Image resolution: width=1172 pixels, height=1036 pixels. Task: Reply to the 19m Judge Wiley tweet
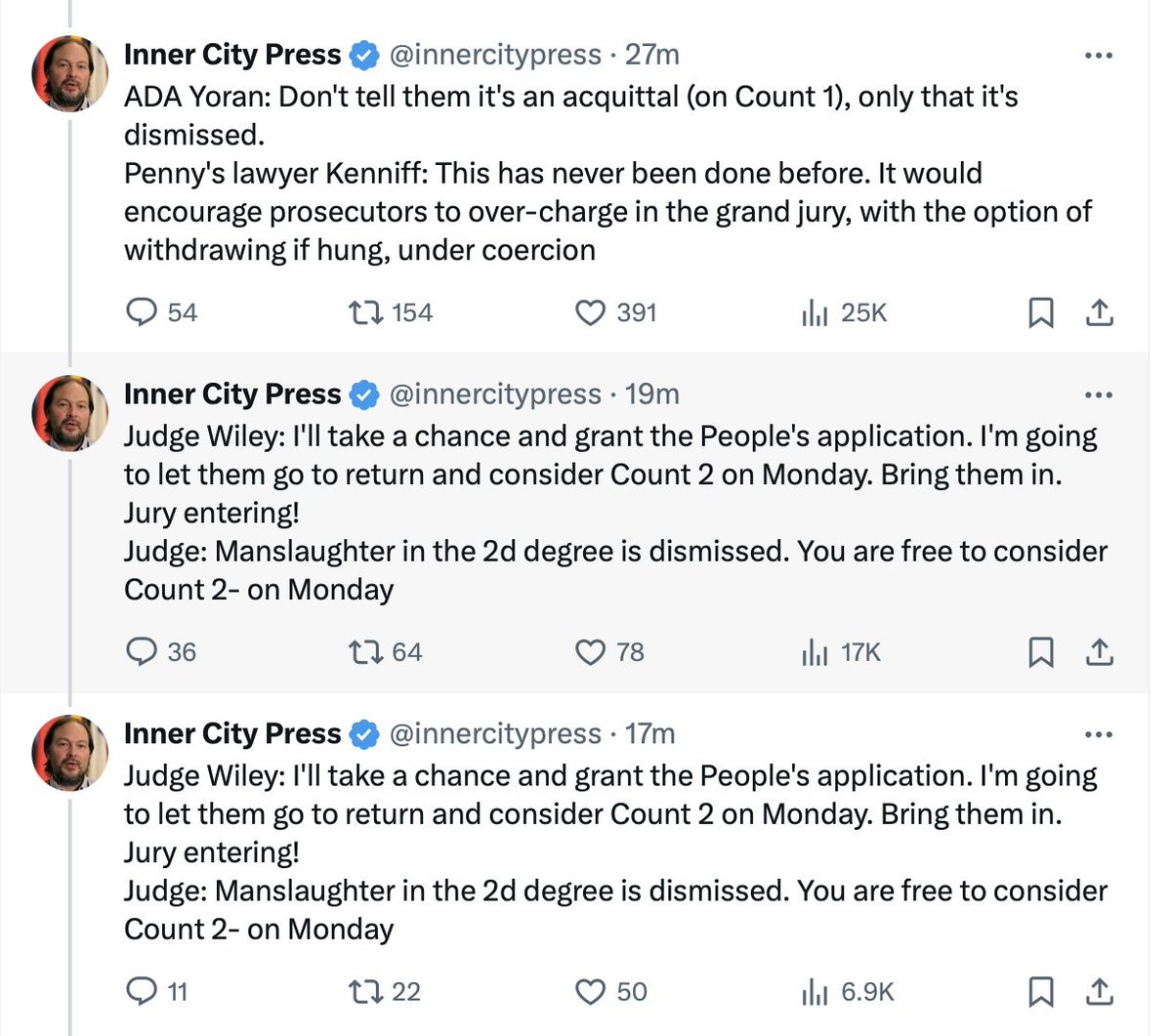pyautogui.click(x=143, y=651)
